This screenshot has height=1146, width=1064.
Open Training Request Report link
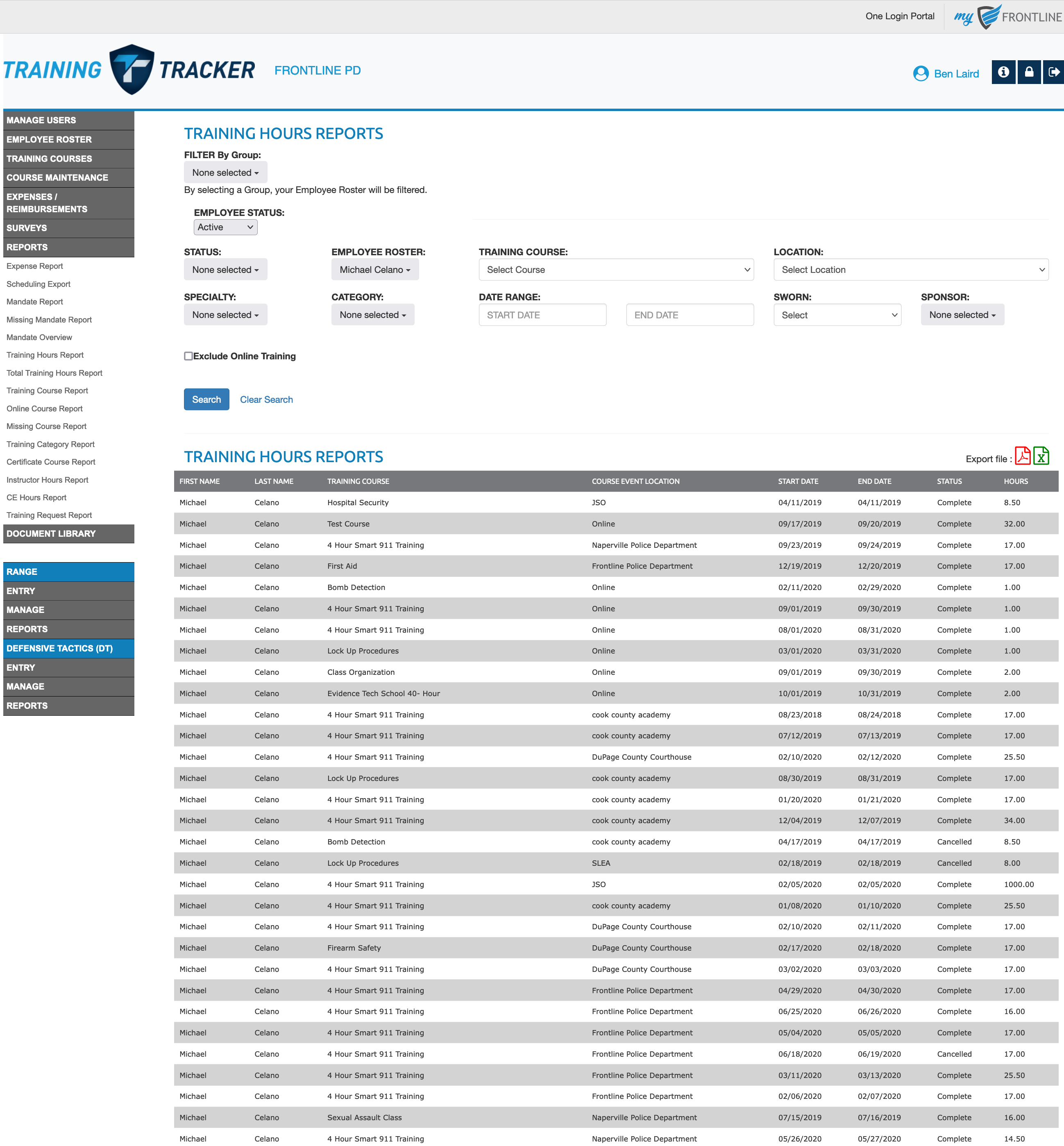49,515
